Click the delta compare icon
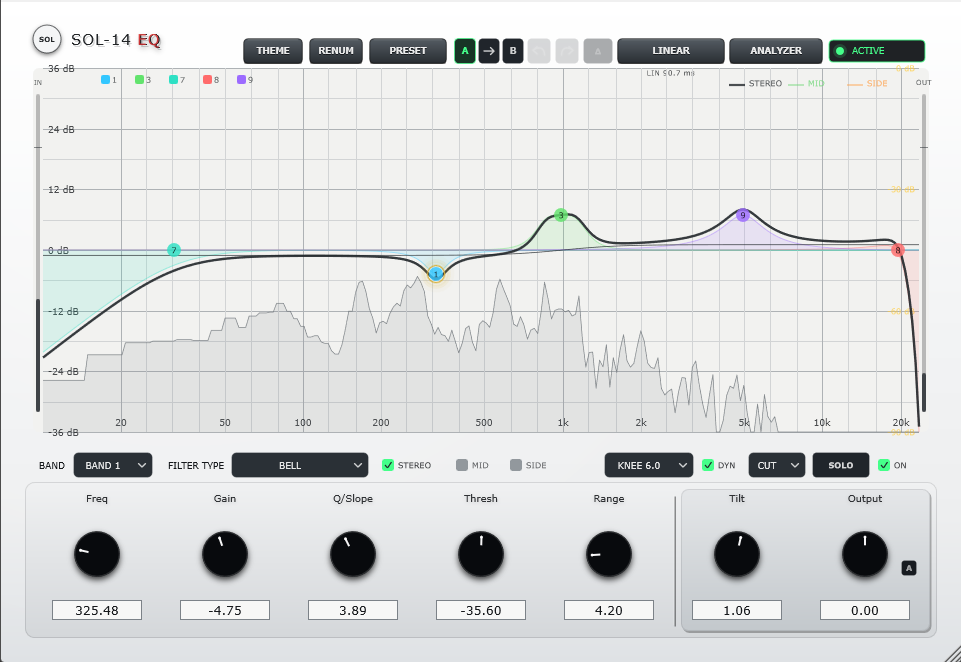961x662 pixels. [x=598, y=51]
